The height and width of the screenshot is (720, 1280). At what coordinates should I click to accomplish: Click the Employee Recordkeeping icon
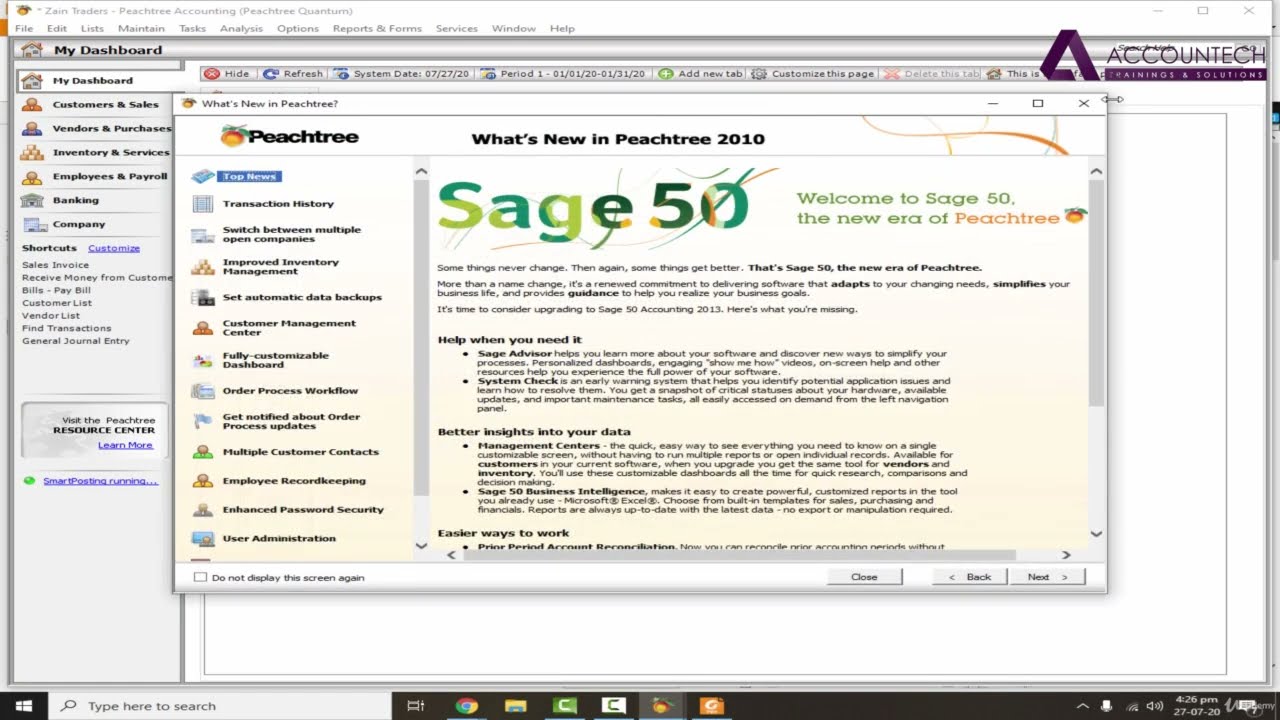(203, 481)
